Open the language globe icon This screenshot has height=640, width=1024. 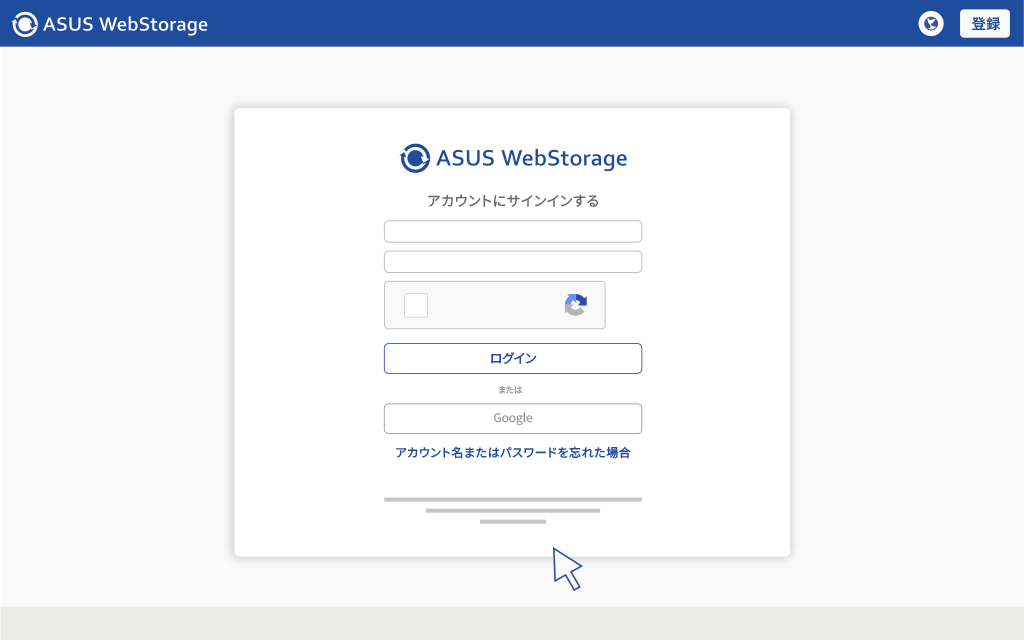pos(931,24)
